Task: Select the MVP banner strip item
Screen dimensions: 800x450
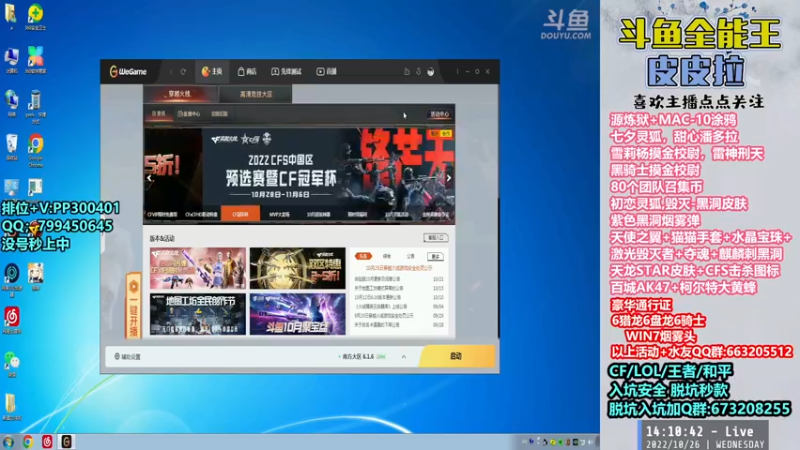Action: (279, 214)
